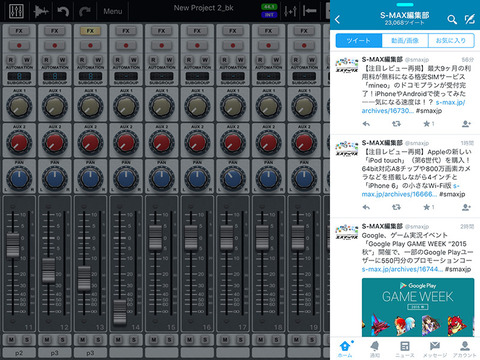
Task: Go back with the Twitter back arrow
Action: click(338, 19)
